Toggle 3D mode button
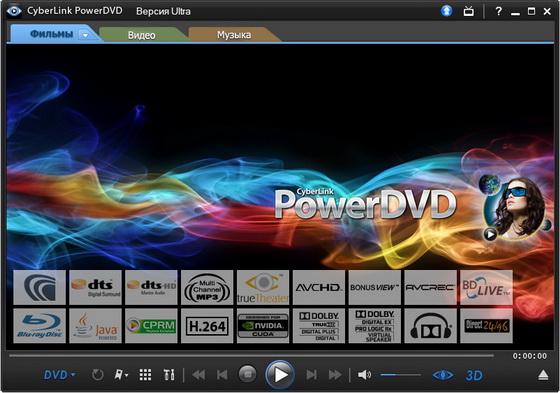Image resolution: width=560 pixels, height=393 pixels. click(x=474, y=375)
